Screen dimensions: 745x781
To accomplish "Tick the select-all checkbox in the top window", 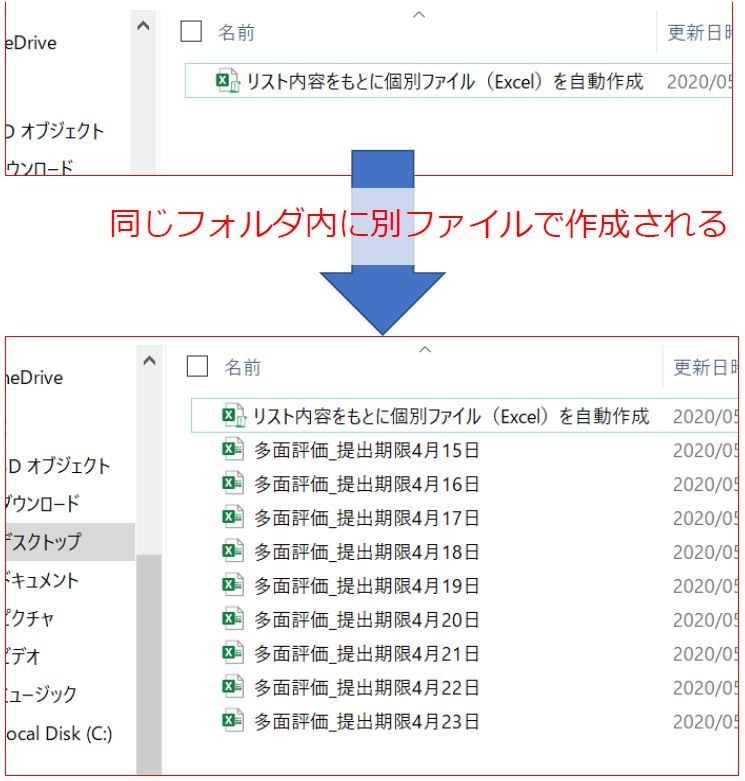I will point(191,31).
